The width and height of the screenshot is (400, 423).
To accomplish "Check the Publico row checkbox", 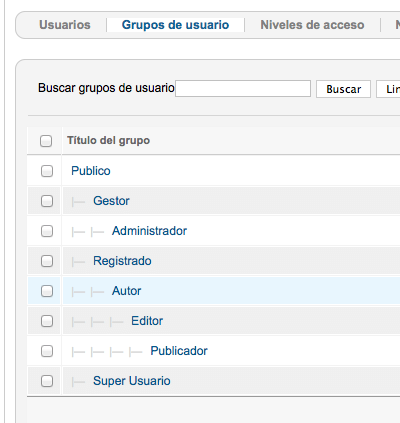I will click(47, 171).
